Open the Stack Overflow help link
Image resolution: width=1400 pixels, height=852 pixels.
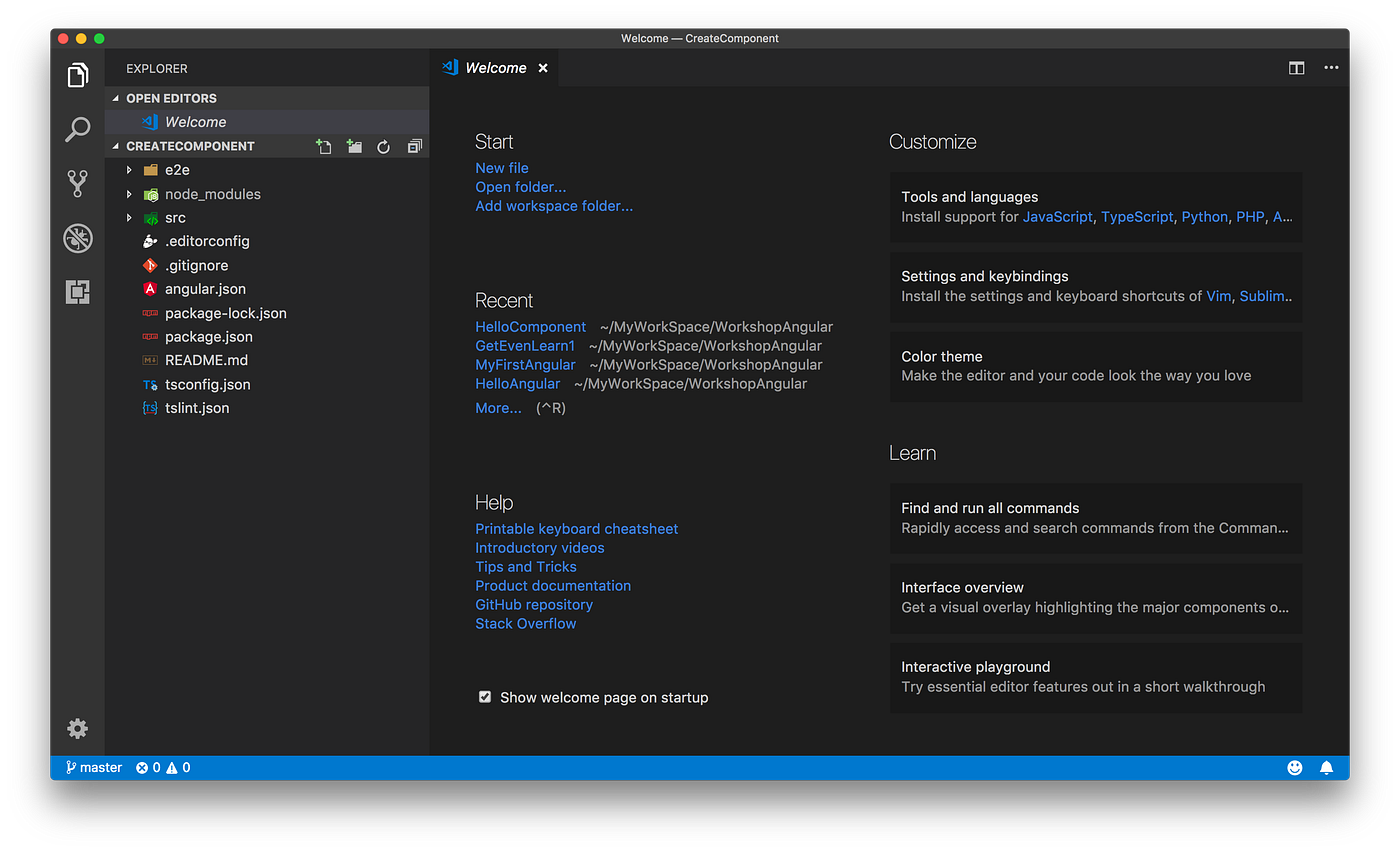(525, 623)
